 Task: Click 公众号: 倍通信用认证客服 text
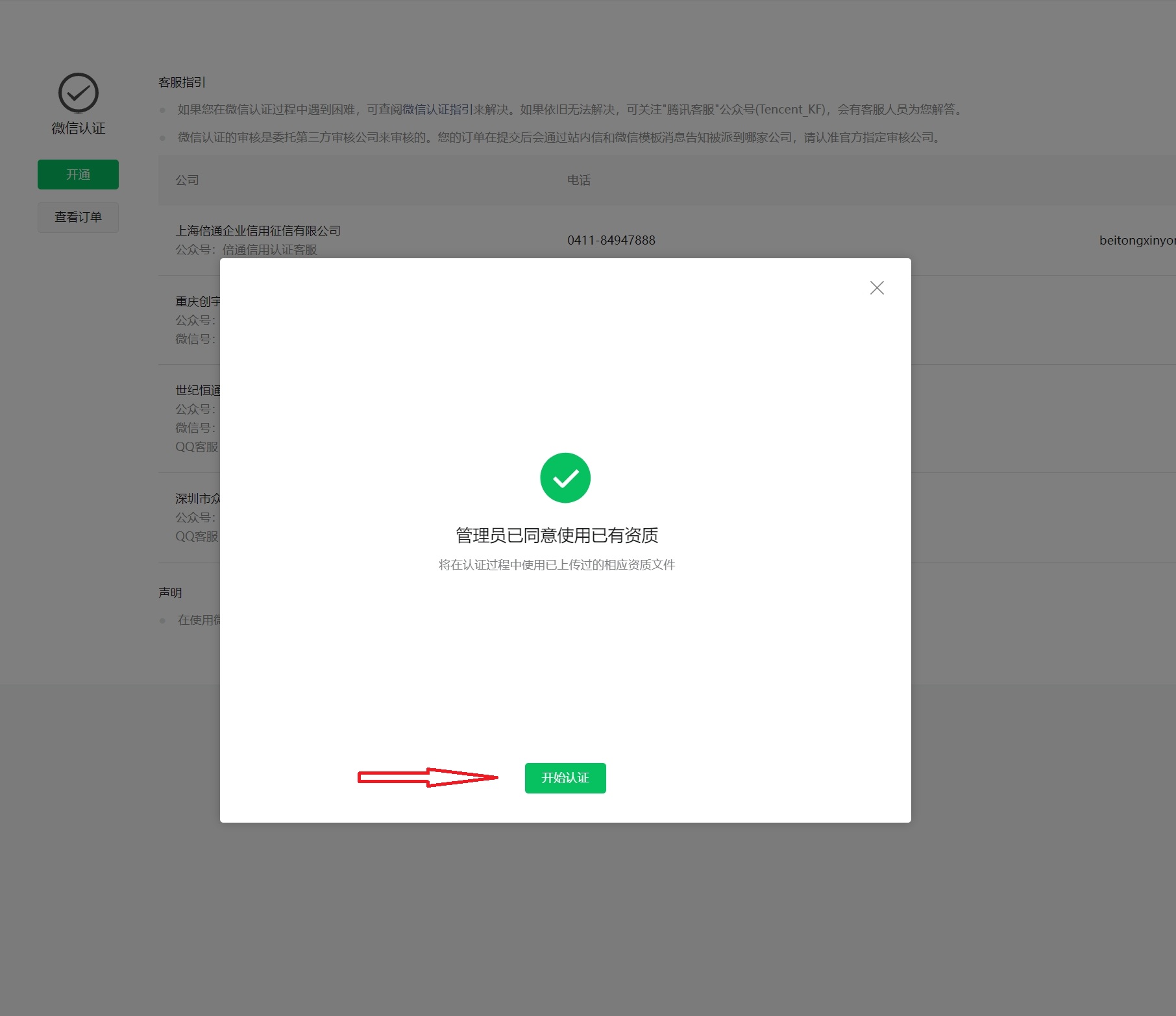[x=246, y=250]
